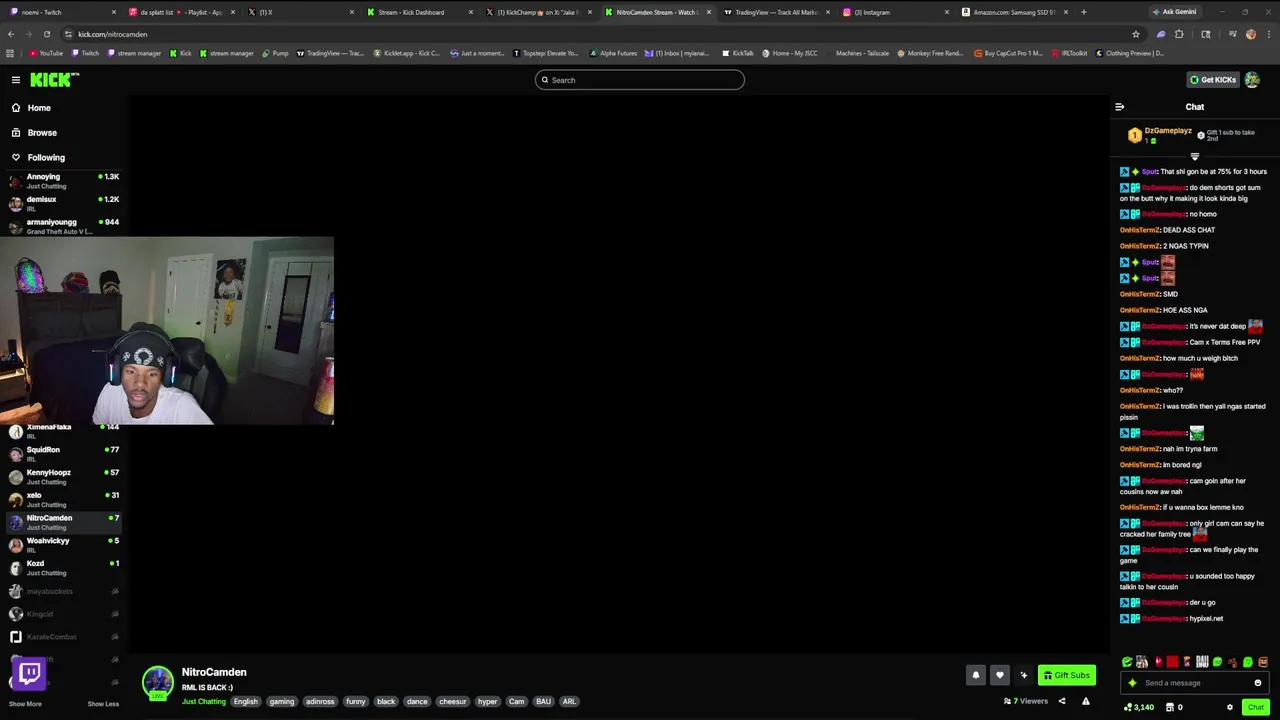Open SquidRon channel in sidebar

click(x=64, y=454)
